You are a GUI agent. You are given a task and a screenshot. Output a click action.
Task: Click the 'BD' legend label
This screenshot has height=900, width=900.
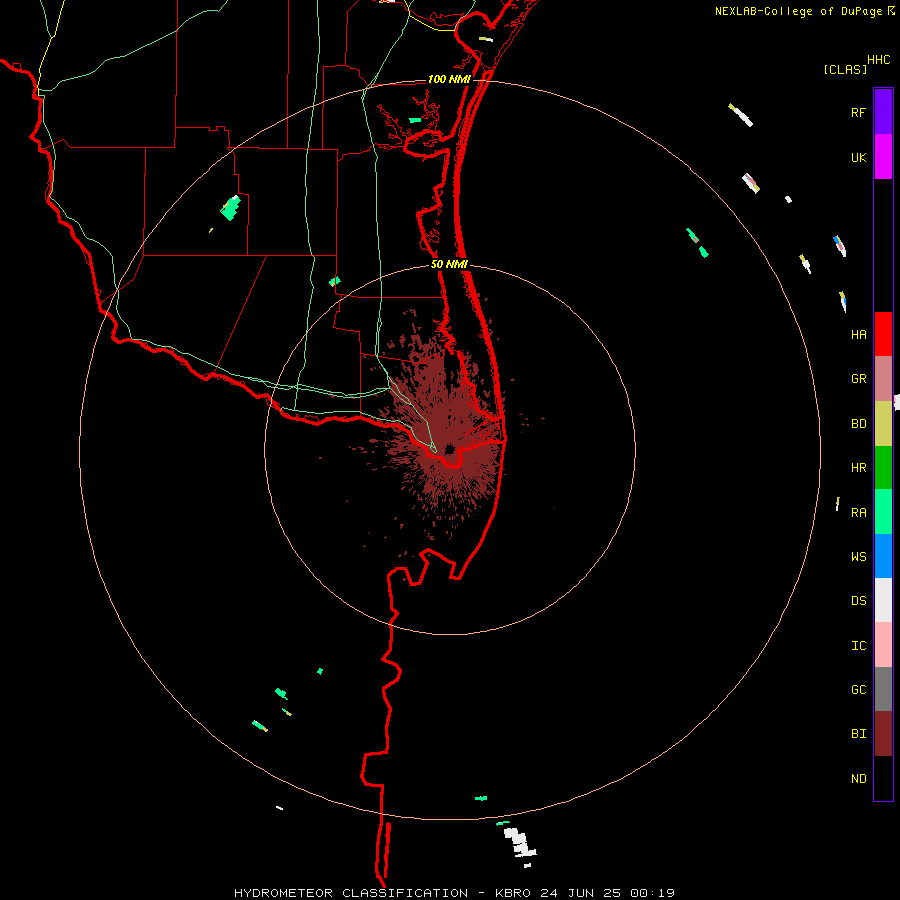pos(858,424)
